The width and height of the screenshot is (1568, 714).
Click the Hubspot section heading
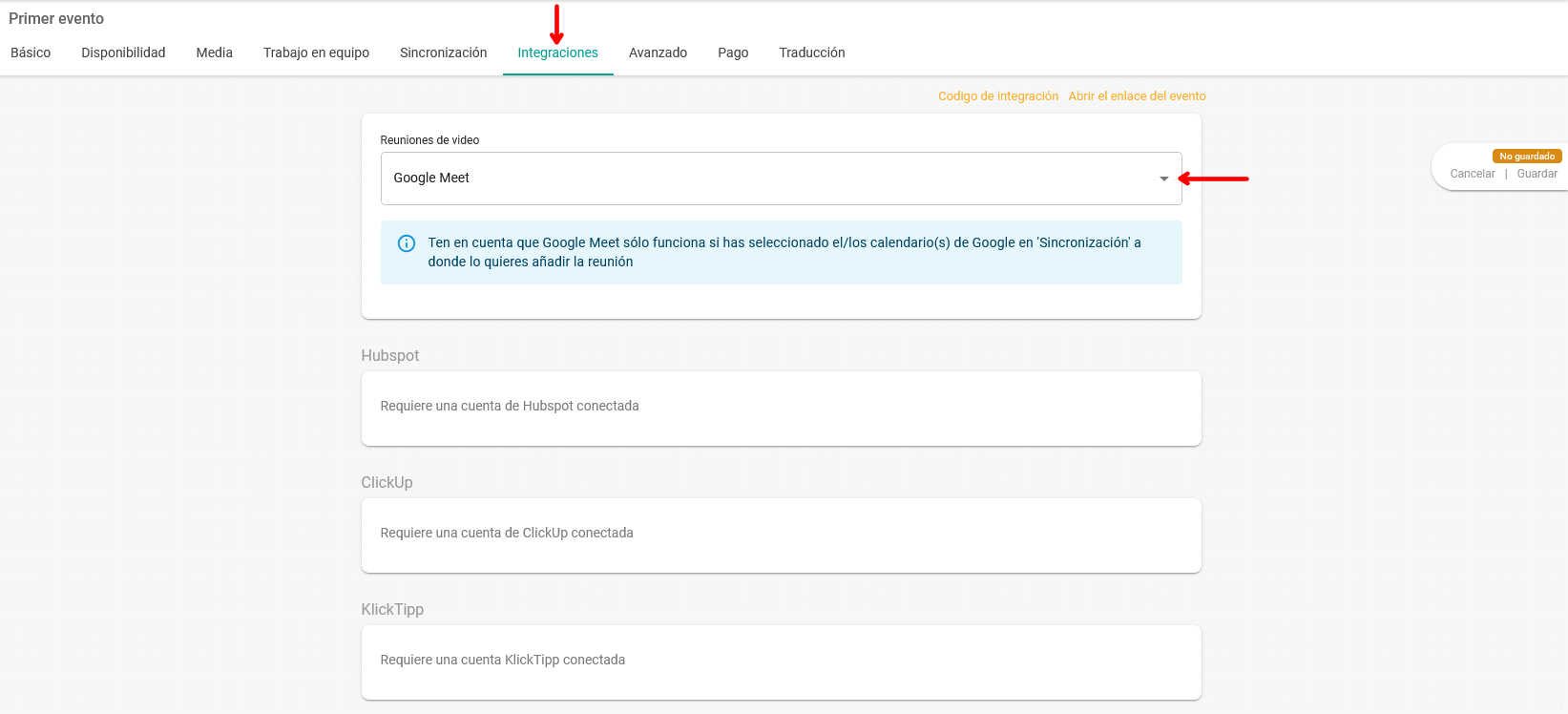[x=390, y=355]
